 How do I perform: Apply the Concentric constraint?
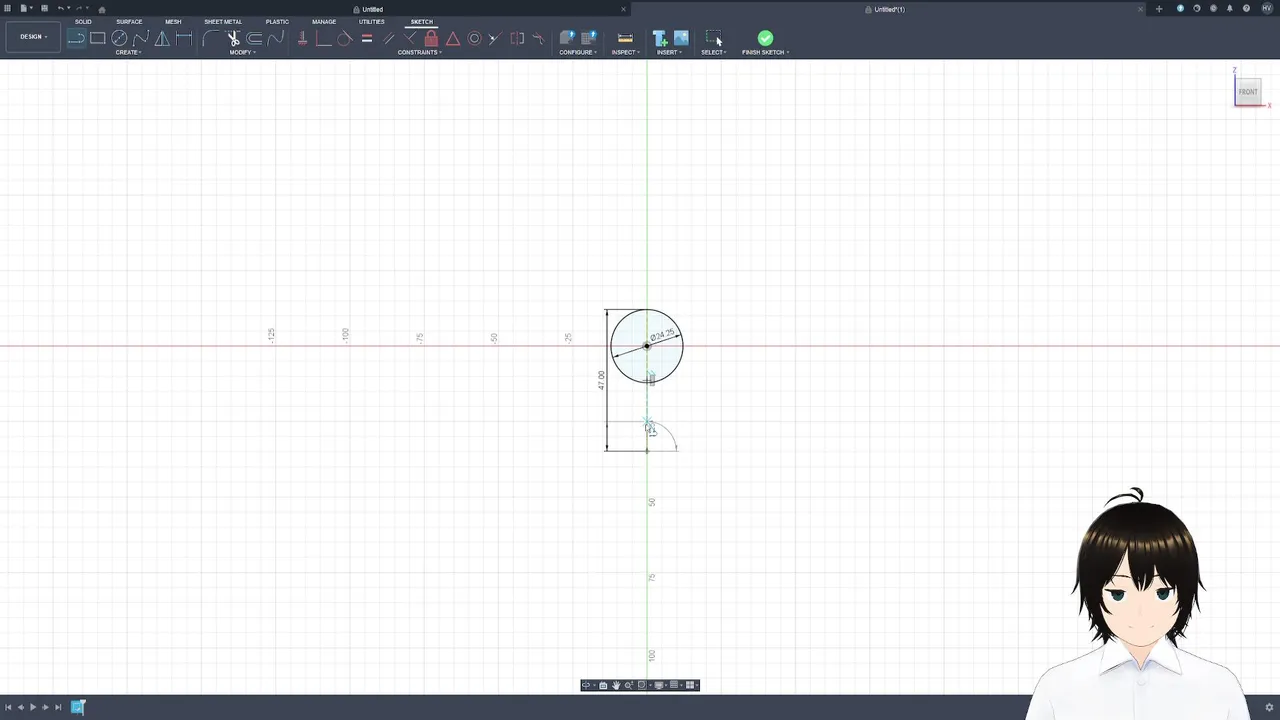click(x=475, y=38)
